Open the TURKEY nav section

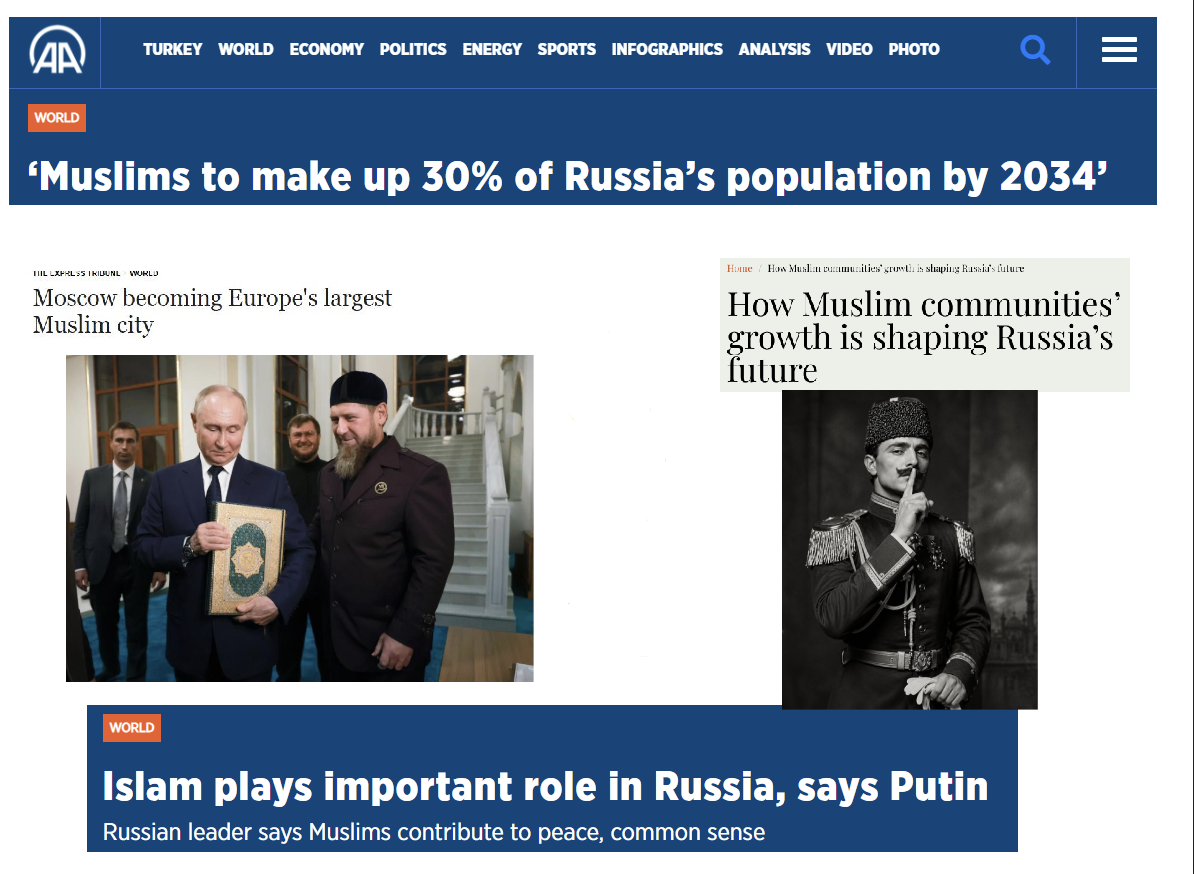pyautogui.click(x=172, y=49)
